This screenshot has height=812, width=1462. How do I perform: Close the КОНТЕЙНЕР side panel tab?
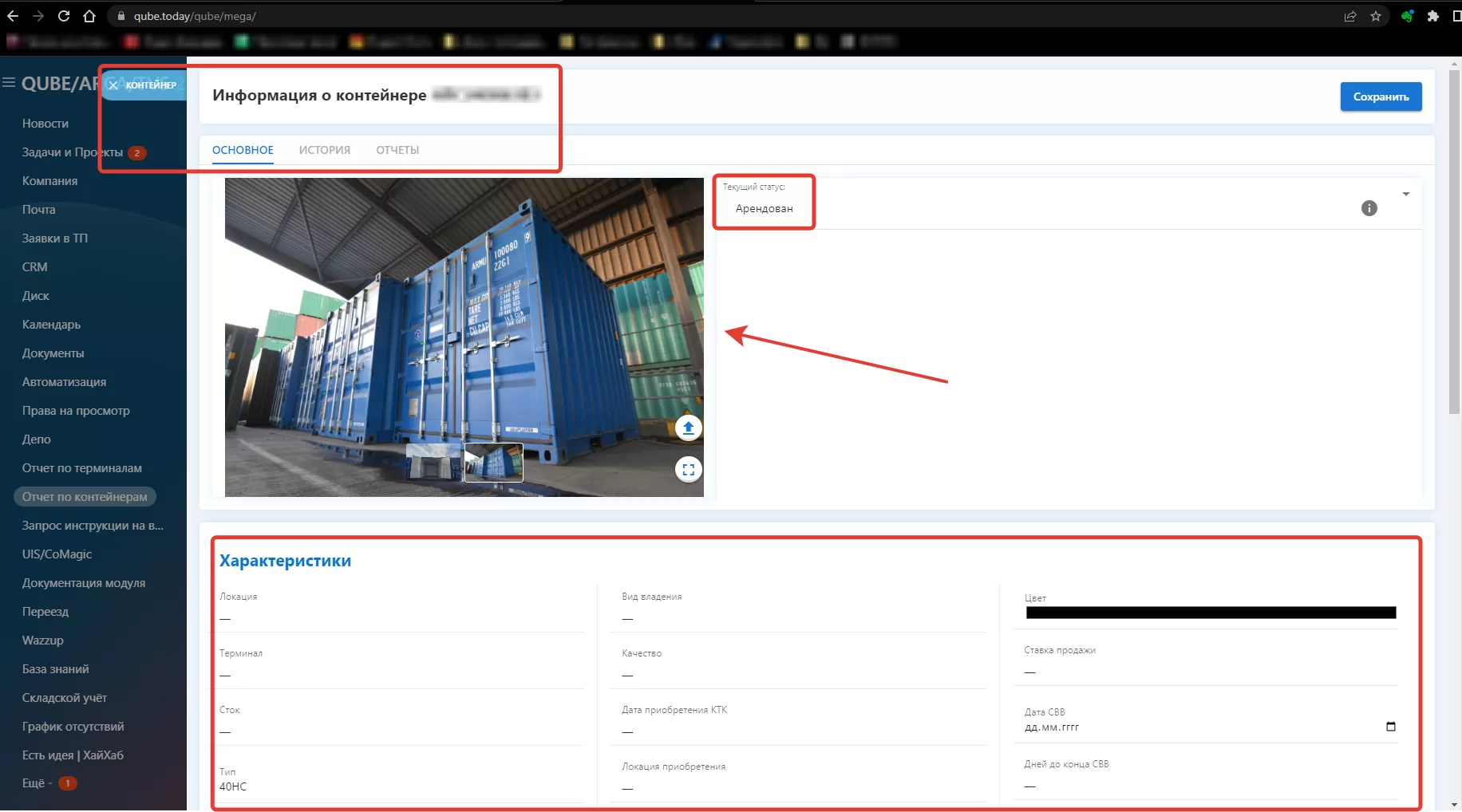[113, 85]
